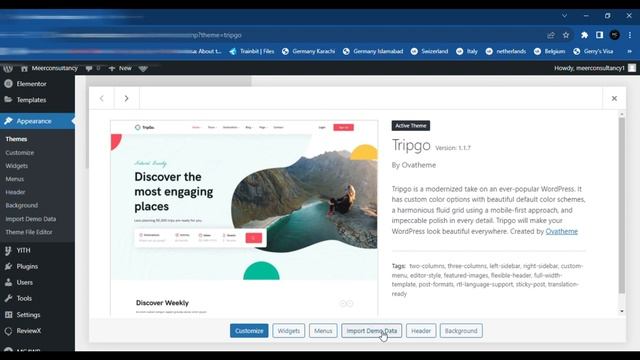Open the tab search dropdown chevron

(564, 16)
